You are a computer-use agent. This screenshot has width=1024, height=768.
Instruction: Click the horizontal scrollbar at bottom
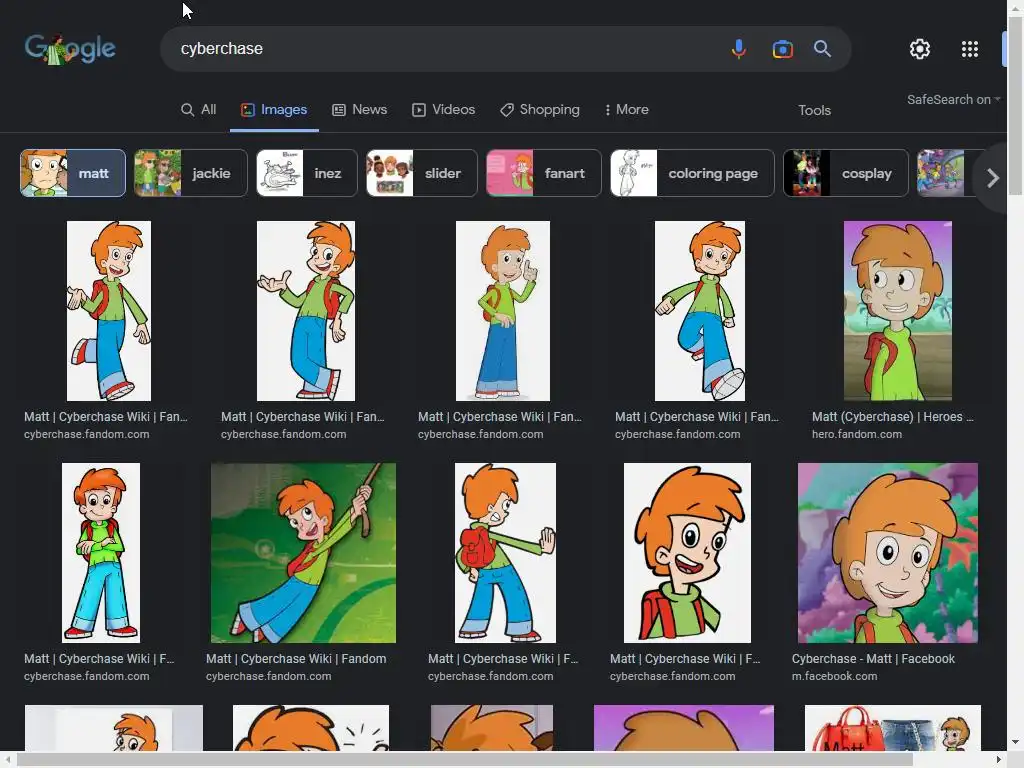(x=464, y=760)
